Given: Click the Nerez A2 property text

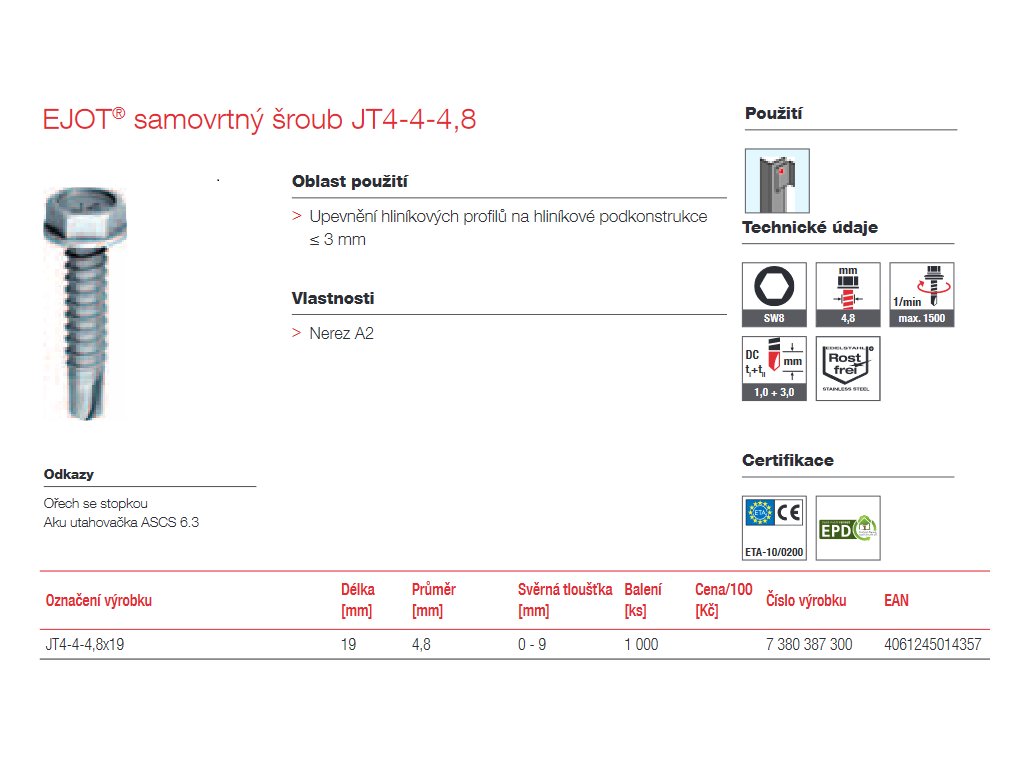Looking at the screenshot, I should coord(342,334).
